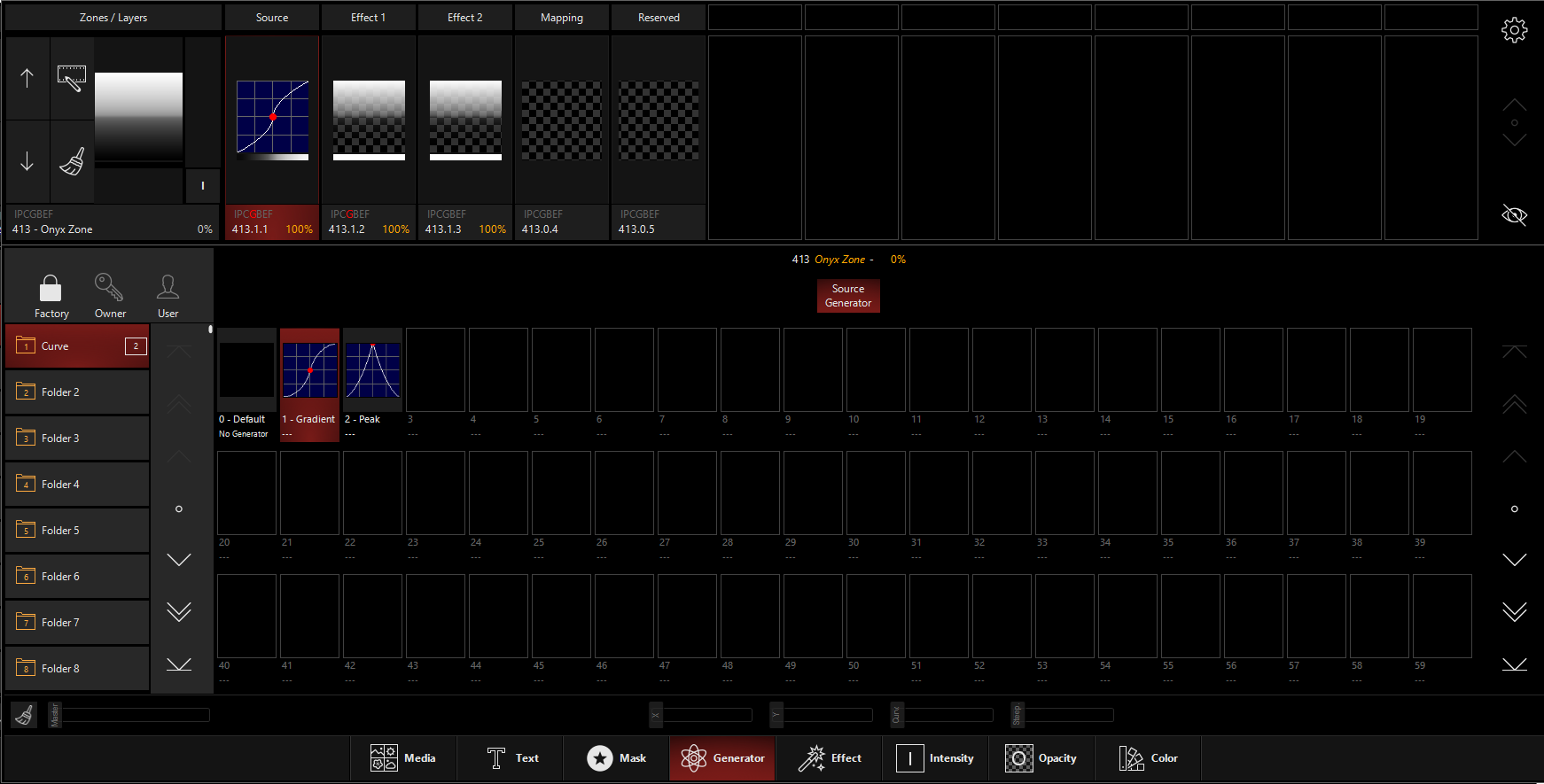1544x784 pixels.
Task: Select the Curve folder
Action: pos(77,346)
